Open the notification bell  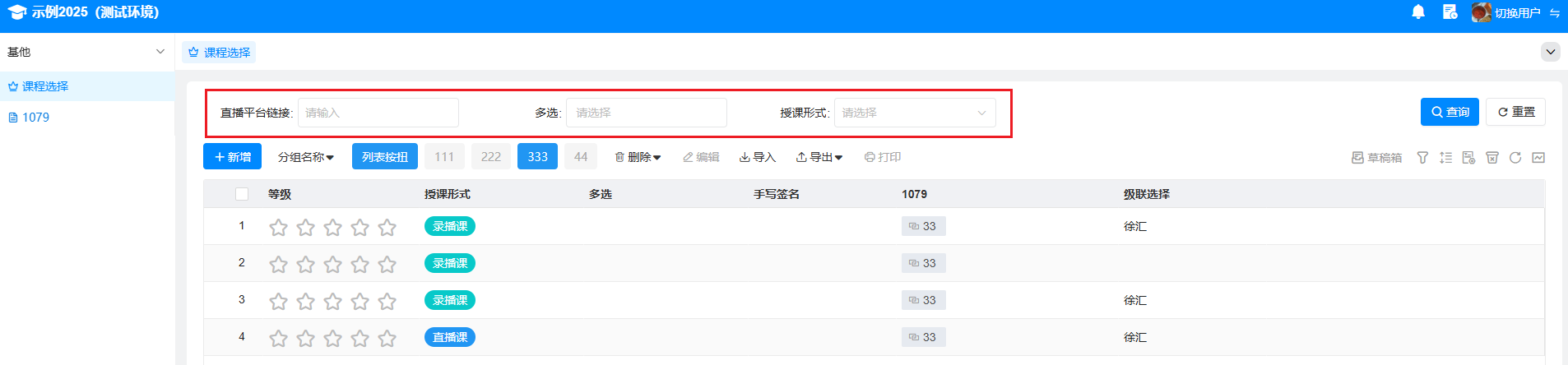click(1418, 12)
